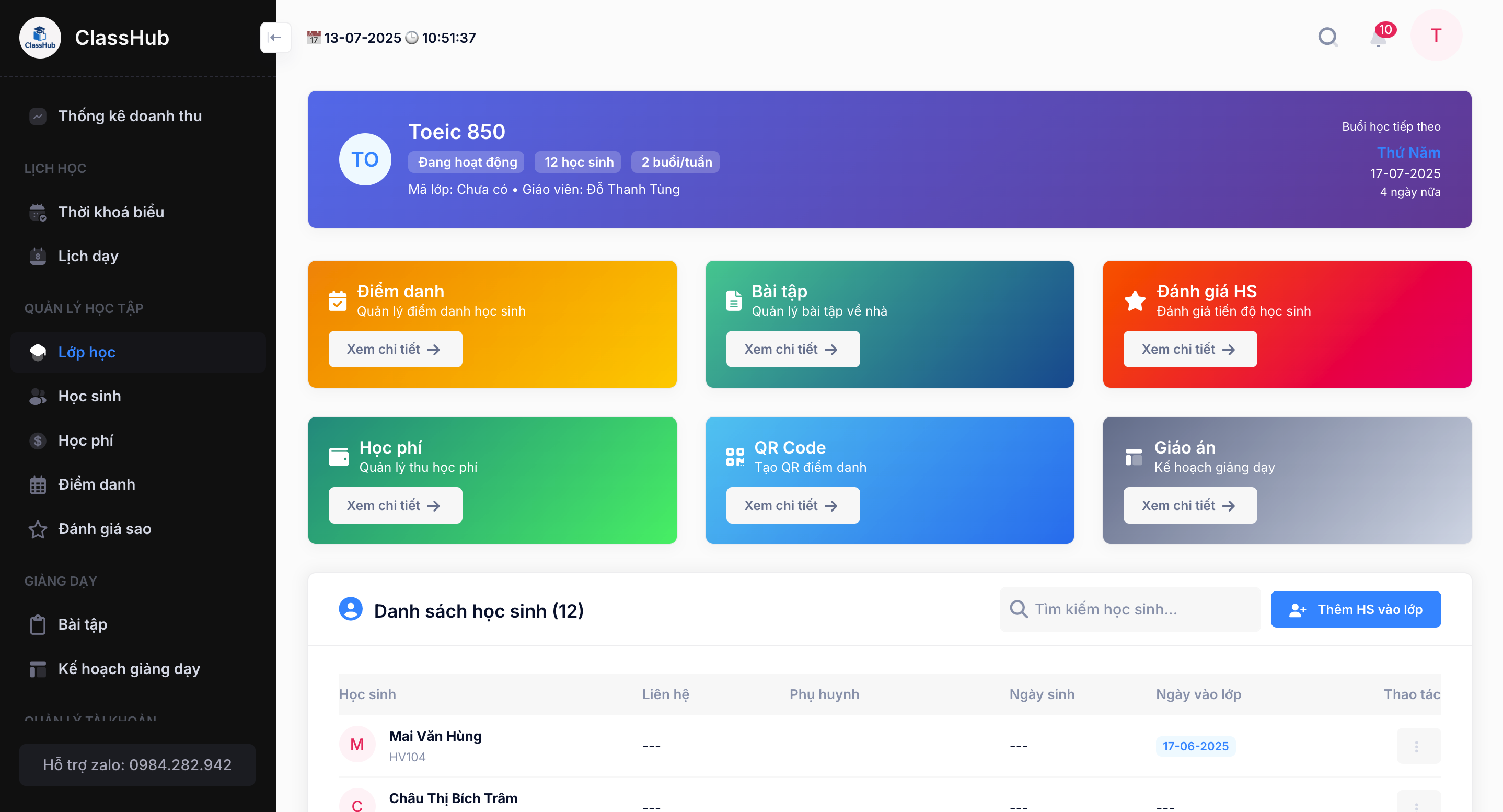Image resolution: width=1503 pixels, height=812 pixels.
Task: Click the ClassHub logo
Action: (40, 37)
